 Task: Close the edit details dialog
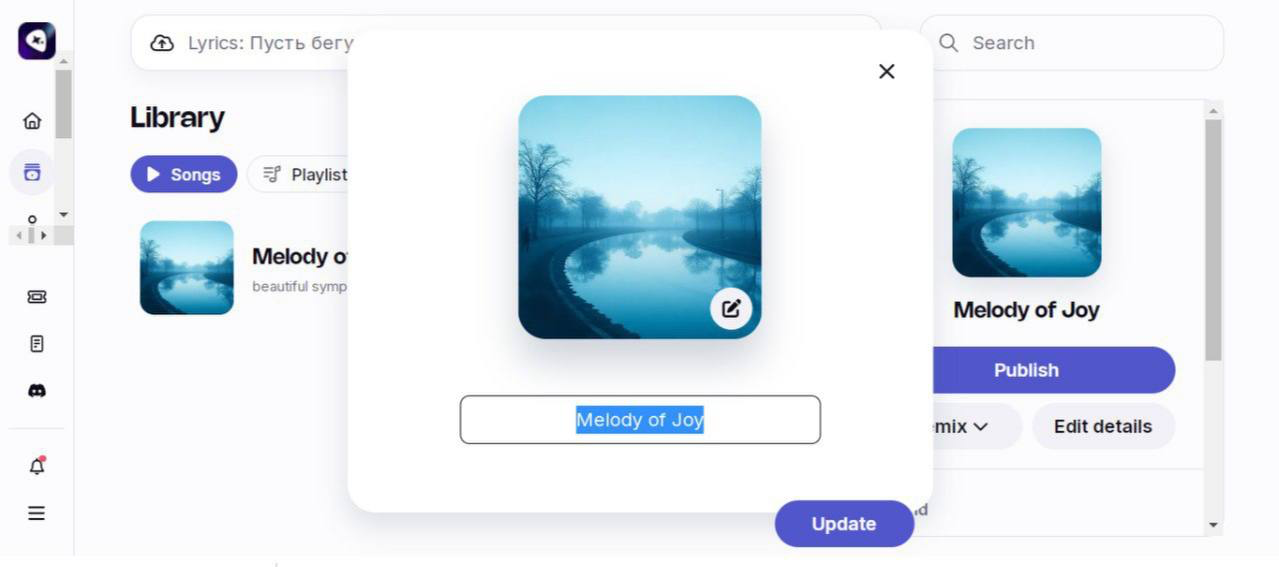[x=886, y=71]
